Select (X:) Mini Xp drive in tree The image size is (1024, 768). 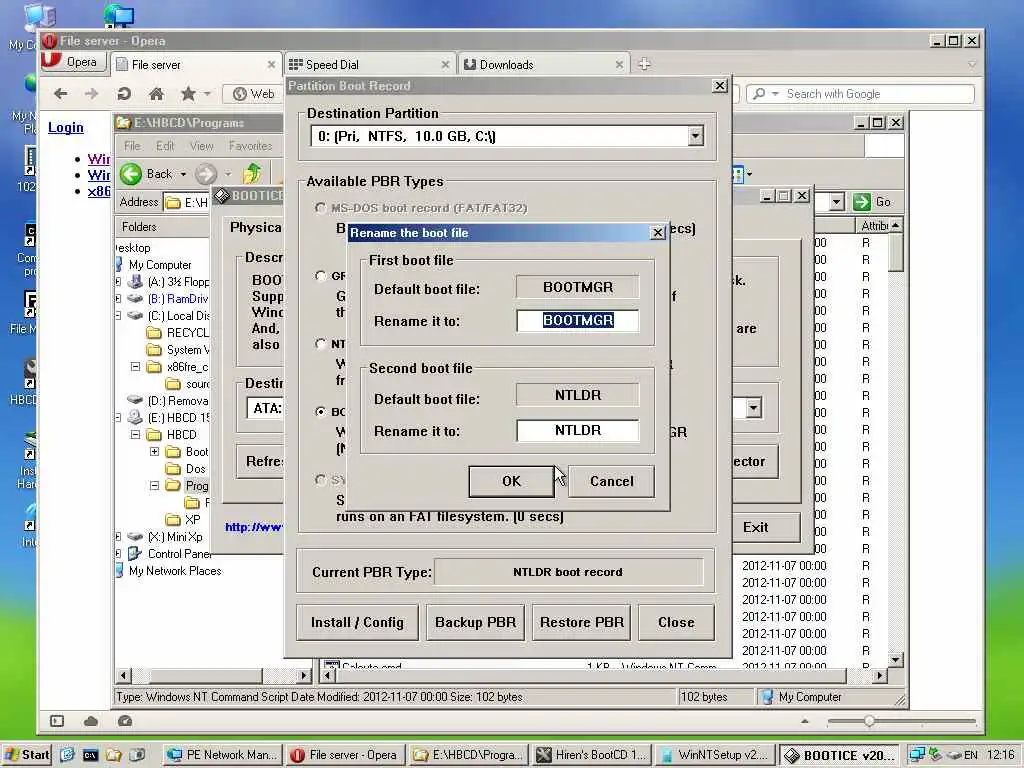pos(175,536)
